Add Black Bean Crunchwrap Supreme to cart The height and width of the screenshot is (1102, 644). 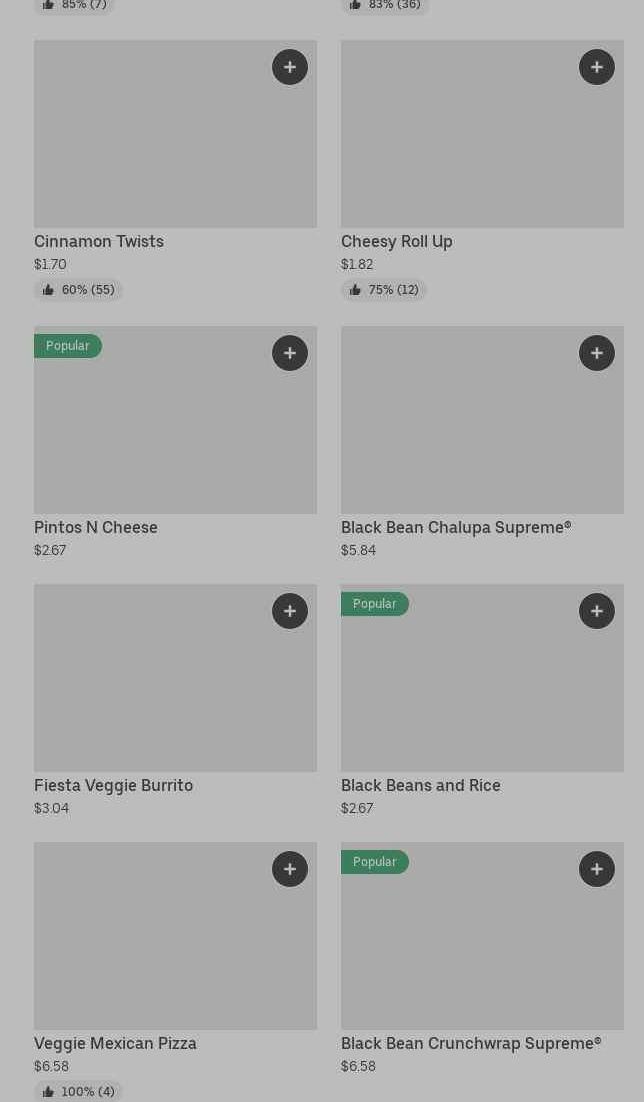[x=597, y=869]
